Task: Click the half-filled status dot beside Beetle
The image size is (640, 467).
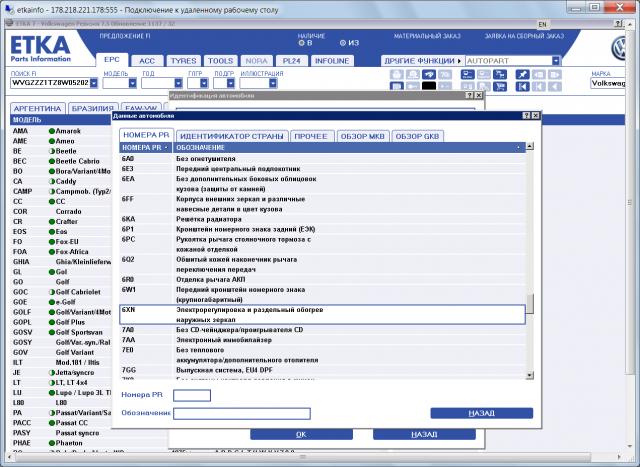Action: pos(51,151)
